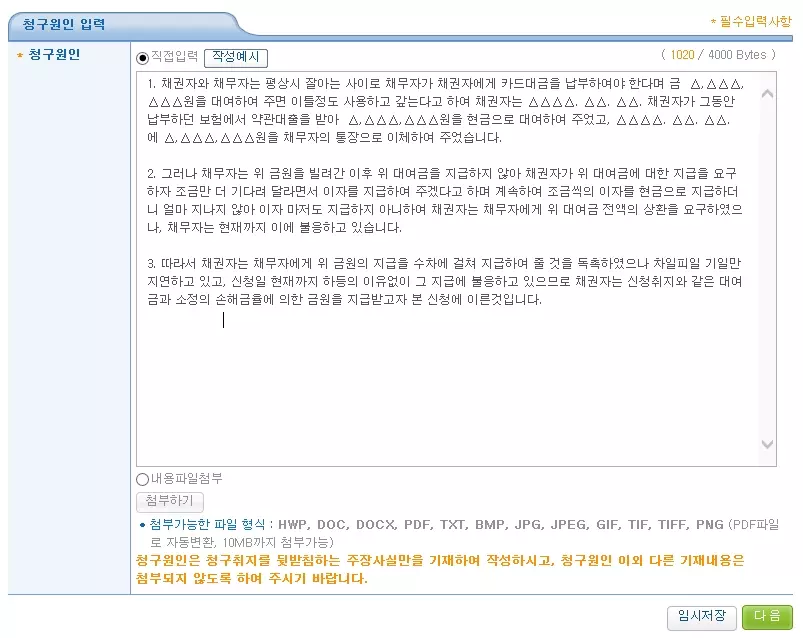Click inside the 청구원인 text area

tap(456, 269)
